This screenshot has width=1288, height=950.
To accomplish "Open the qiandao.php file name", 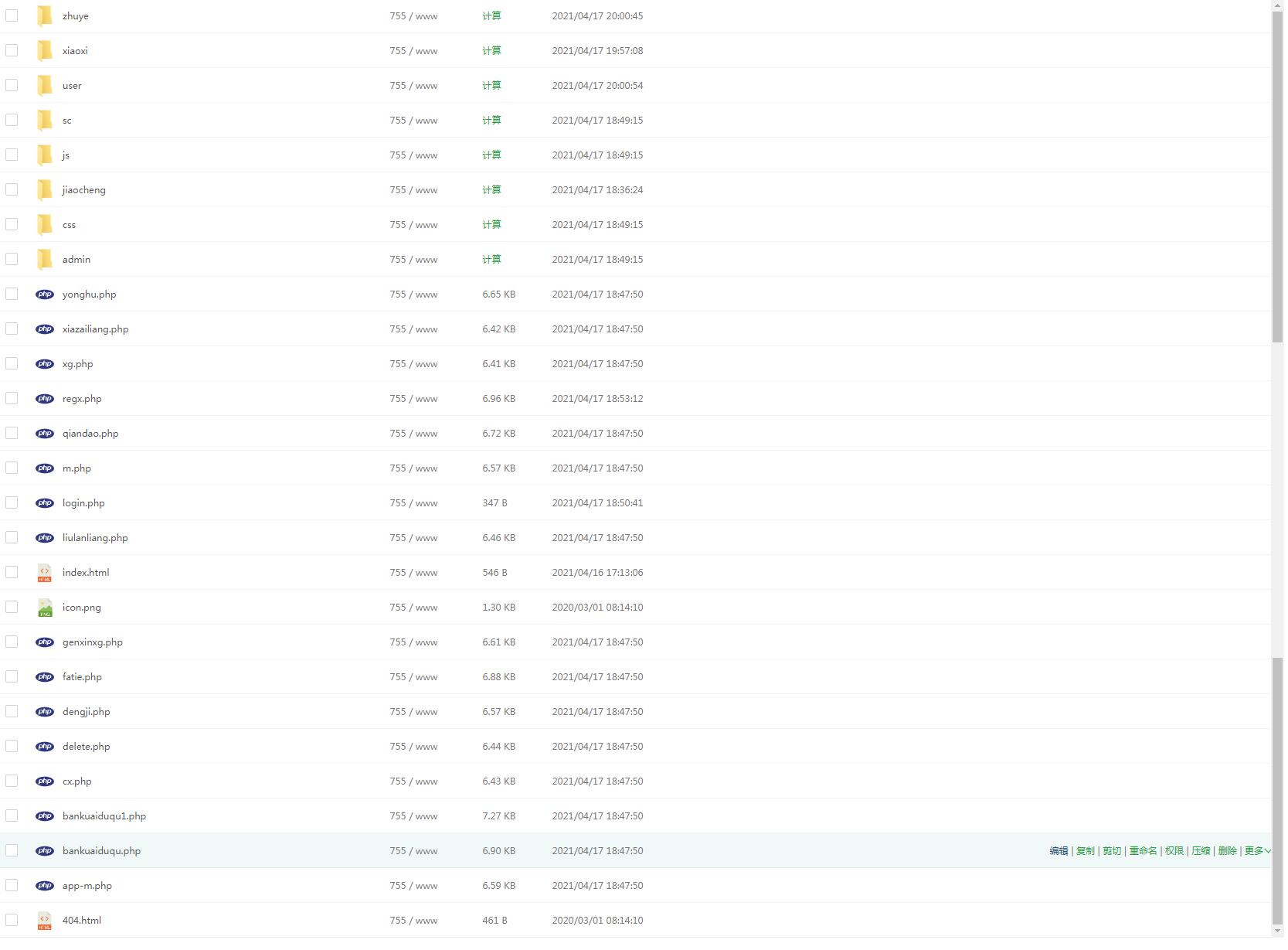I will tap(90, 434).
